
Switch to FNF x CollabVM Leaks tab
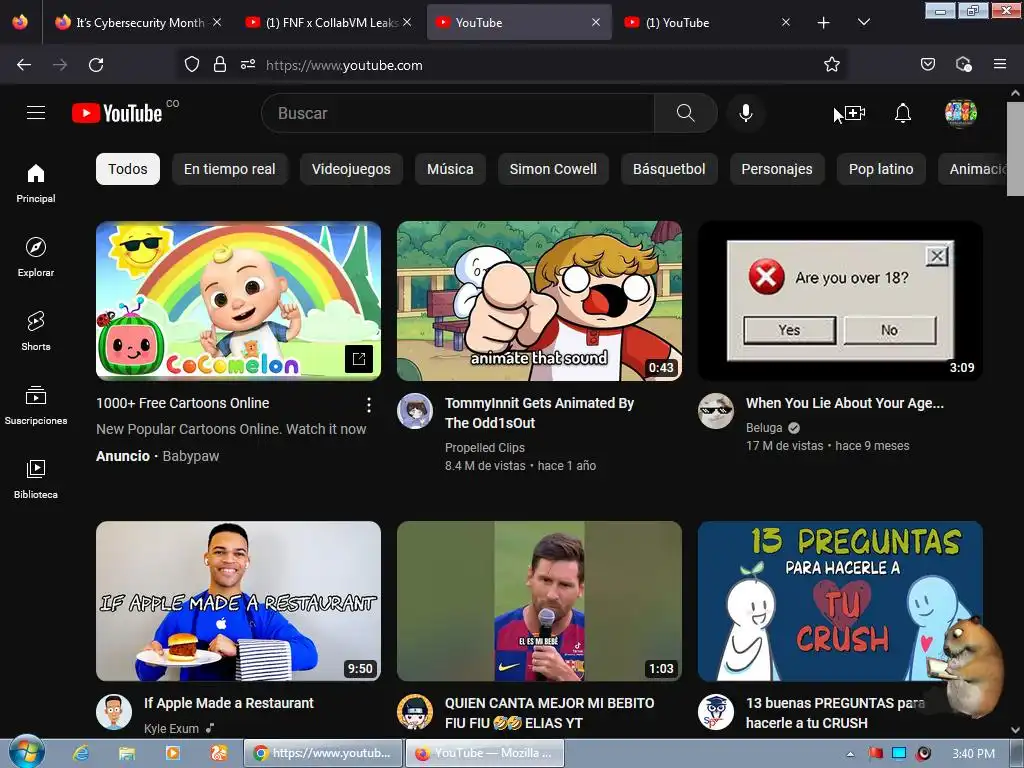coord(330,23)
